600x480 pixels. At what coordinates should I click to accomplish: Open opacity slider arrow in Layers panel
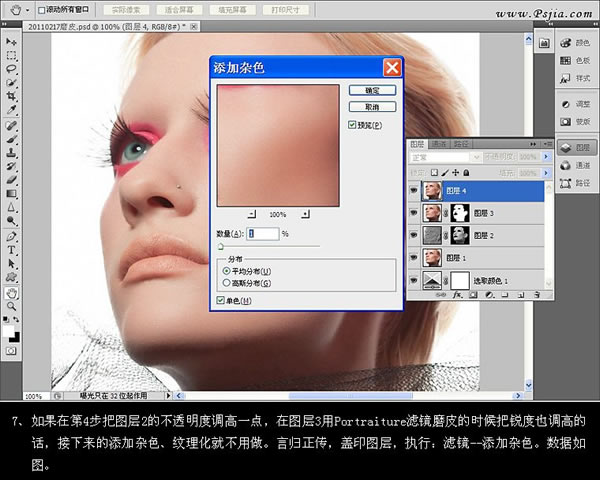[x=546, y=157]
